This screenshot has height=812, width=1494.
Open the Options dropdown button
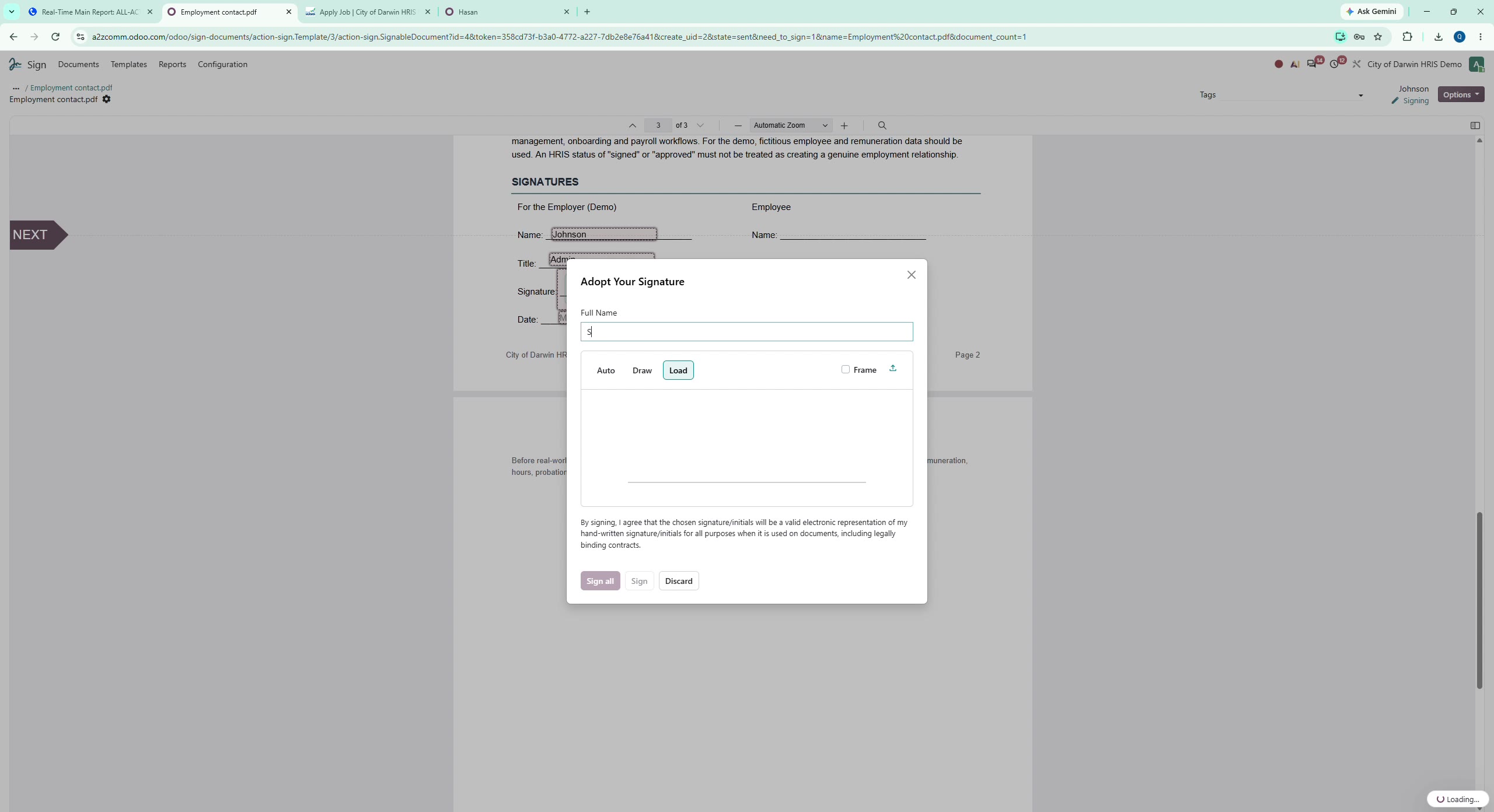click(1461, 94)
